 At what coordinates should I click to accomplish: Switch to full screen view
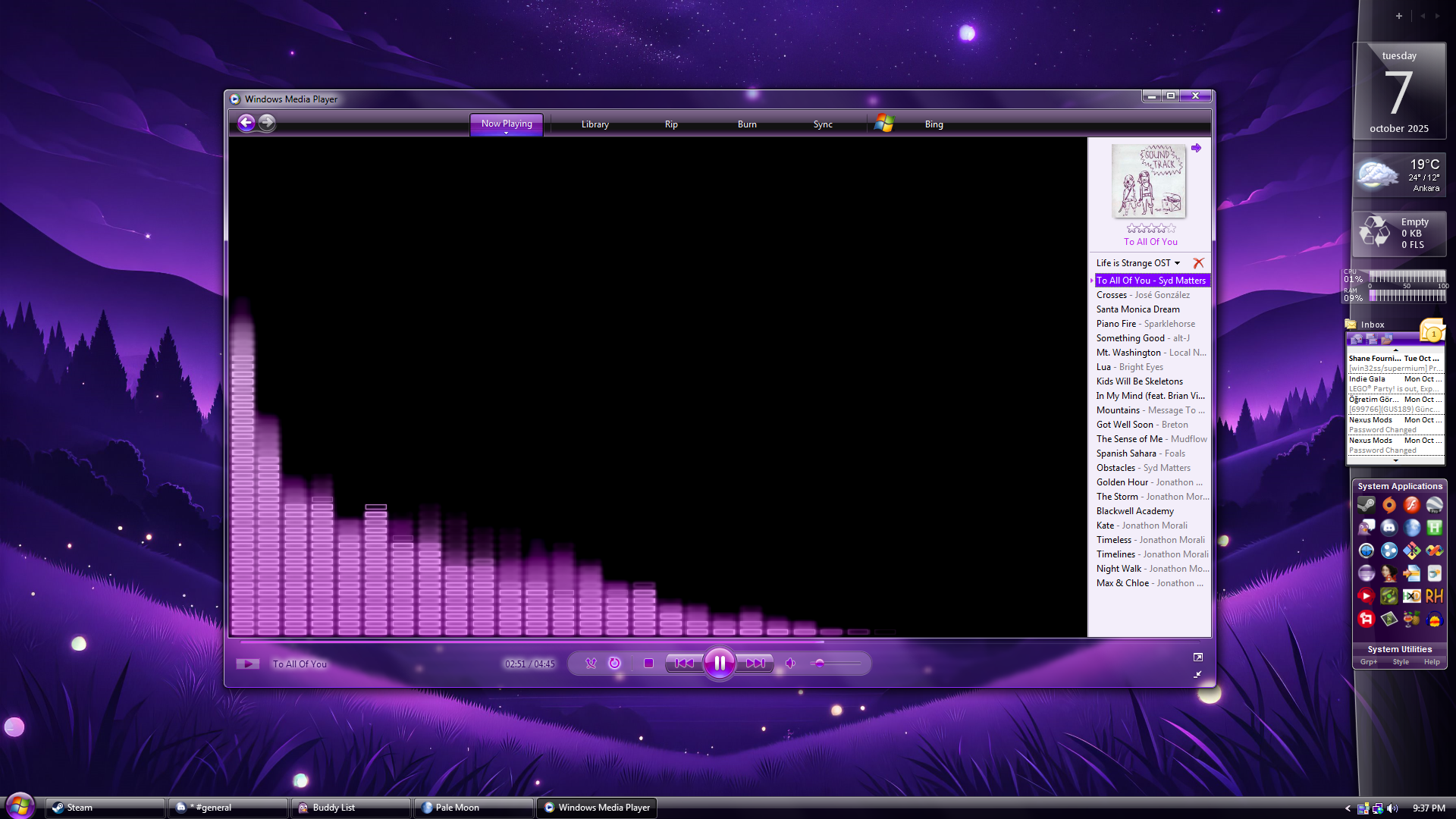[1198, 657]
